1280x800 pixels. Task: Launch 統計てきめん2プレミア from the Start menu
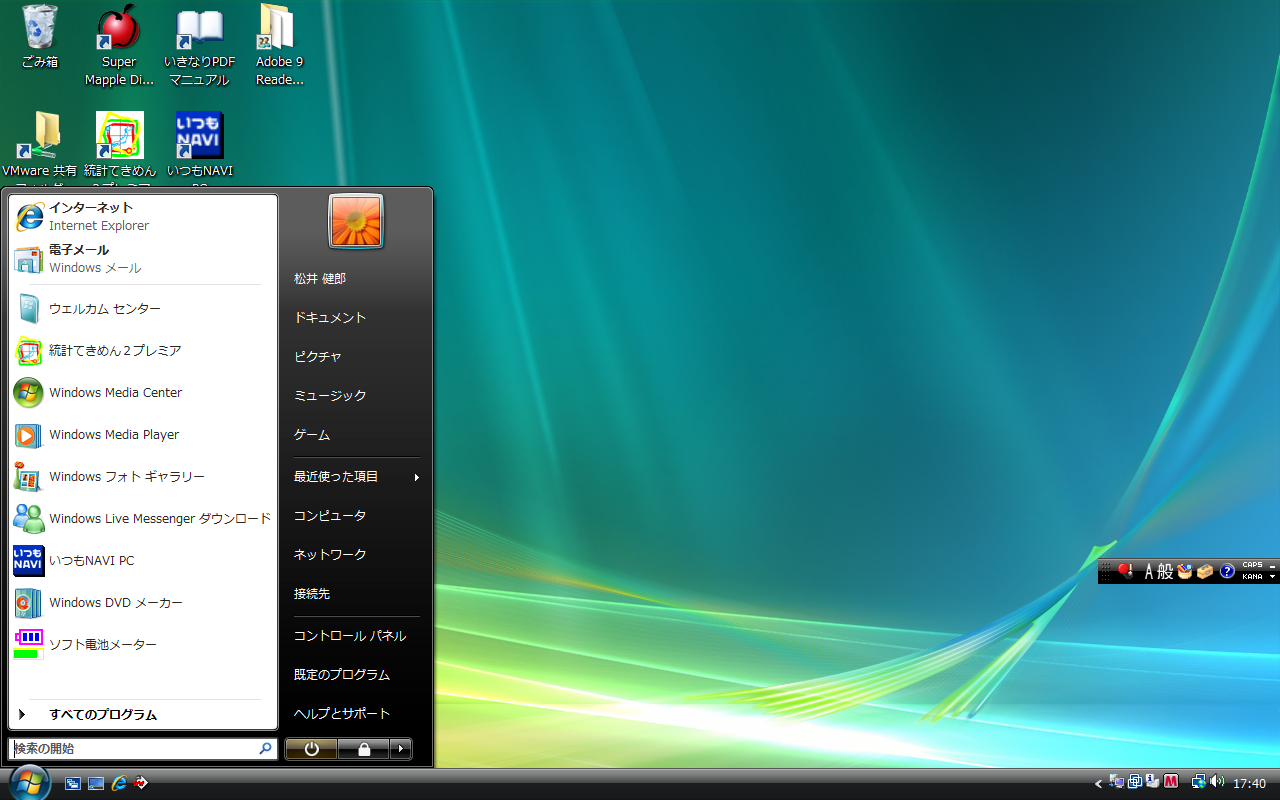point(143,351)
